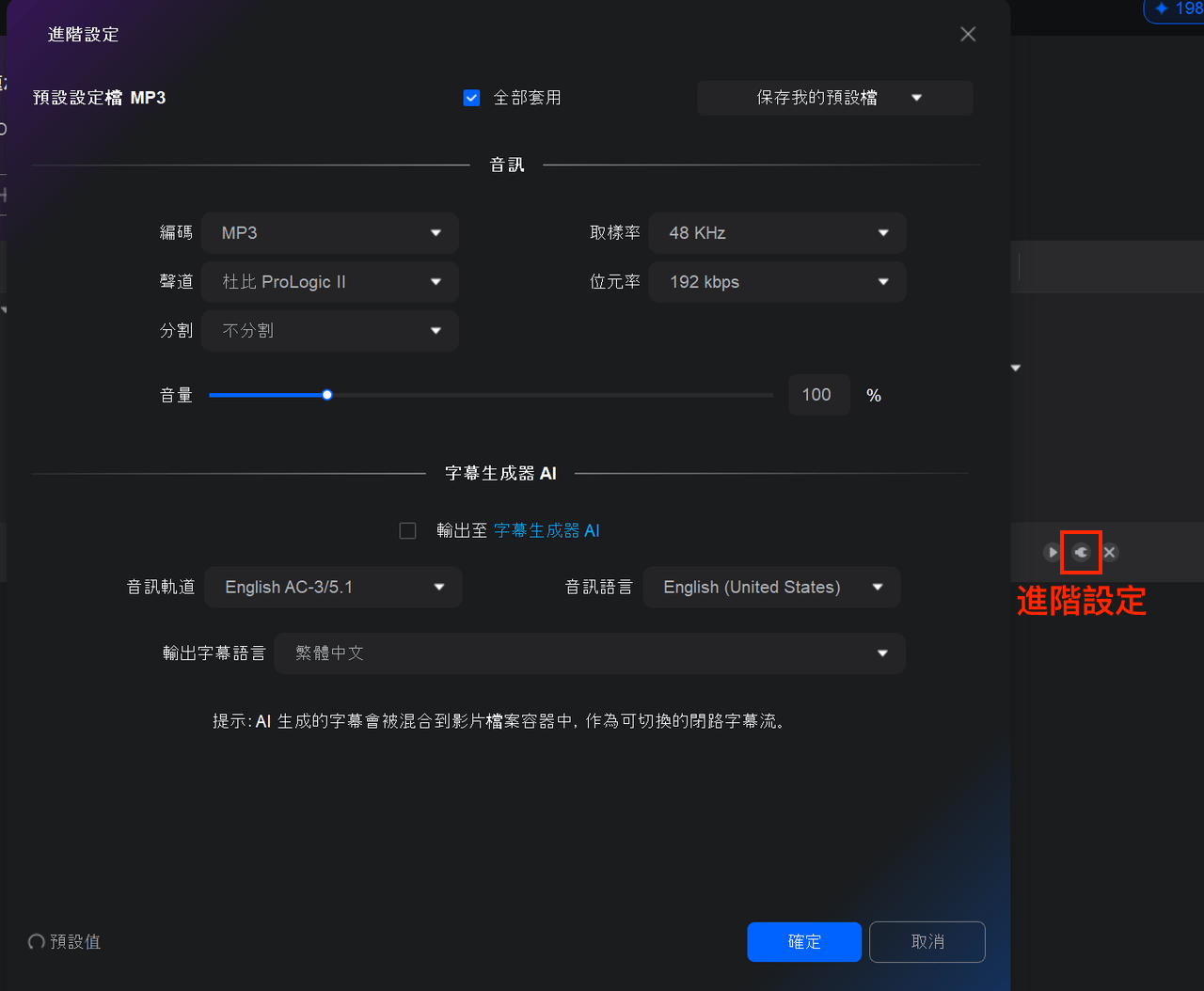Open the 取樣率 48 KHz dropdown
The image size is (1204, 991).
pyautogui.click(x=778, y=233)
